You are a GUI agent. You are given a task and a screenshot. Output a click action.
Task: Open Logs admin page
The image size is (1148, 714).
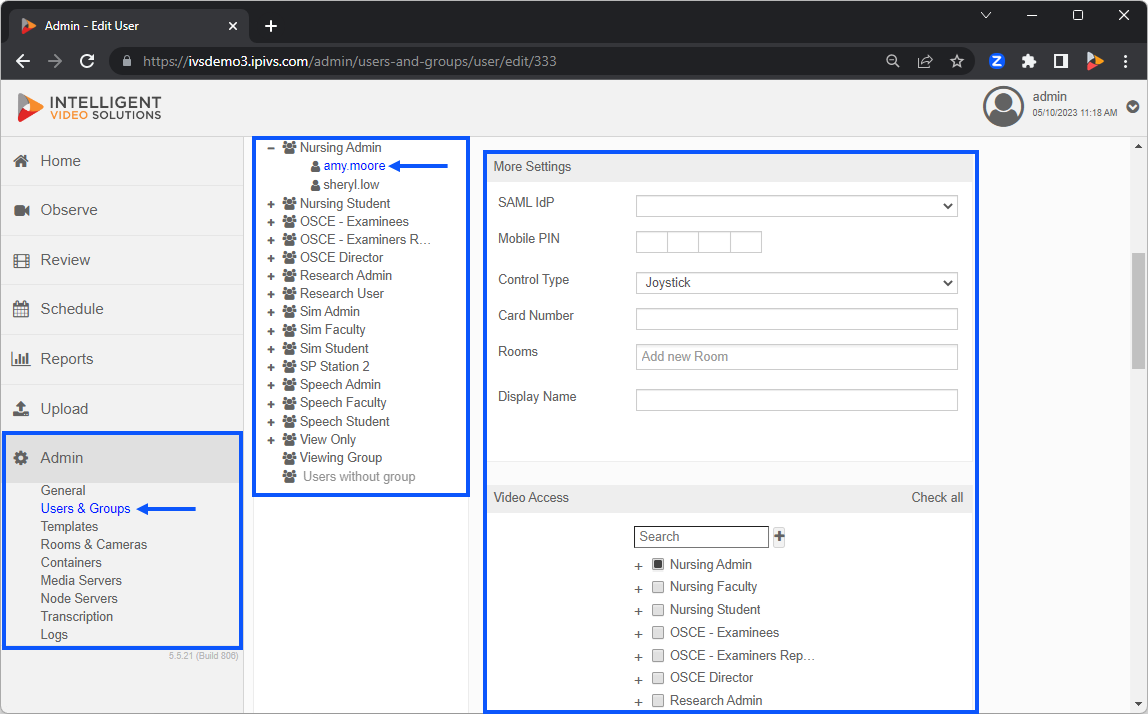point(54,635)
